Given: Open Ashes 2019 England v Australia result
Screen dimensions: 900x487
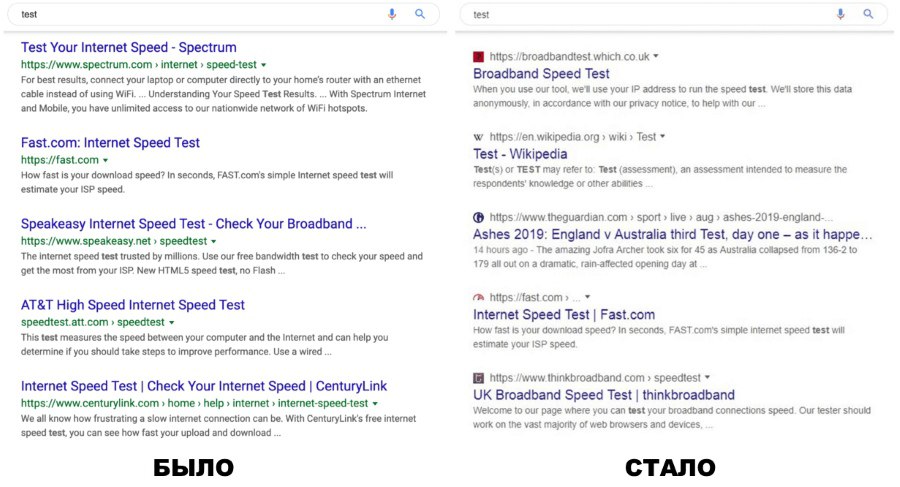Looking at the screenshot, I should [672, 234].
